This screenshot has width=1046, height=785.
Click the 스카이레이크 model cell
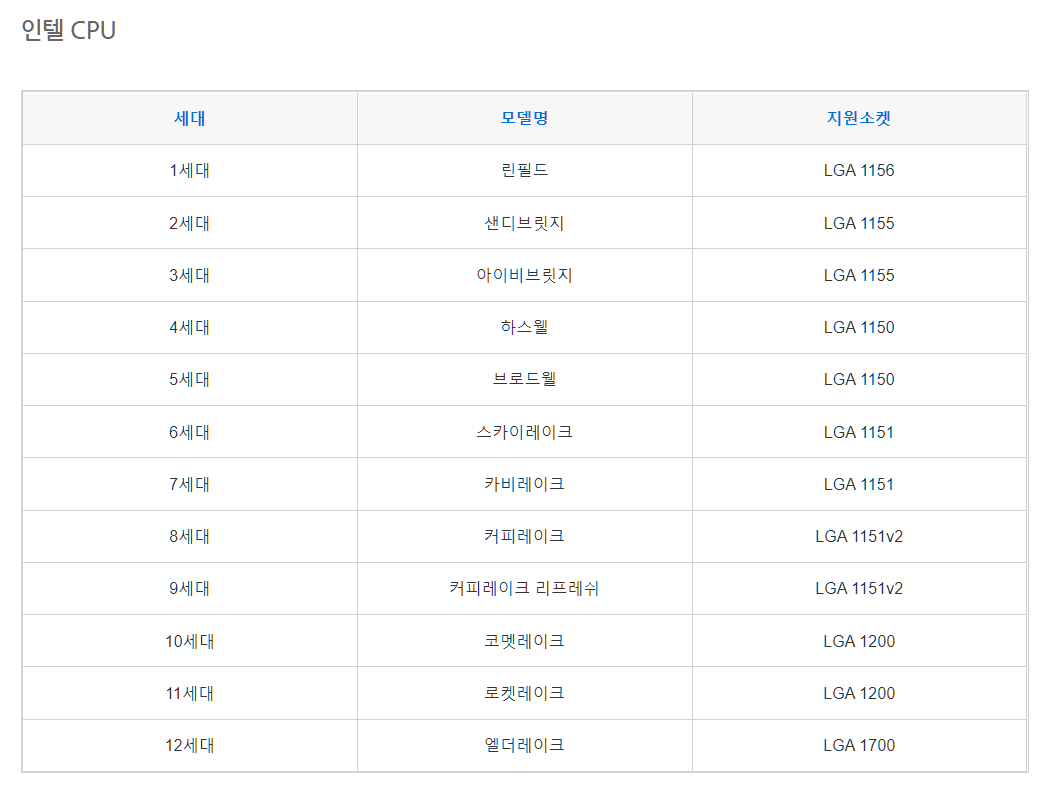[x=524, y=432]
